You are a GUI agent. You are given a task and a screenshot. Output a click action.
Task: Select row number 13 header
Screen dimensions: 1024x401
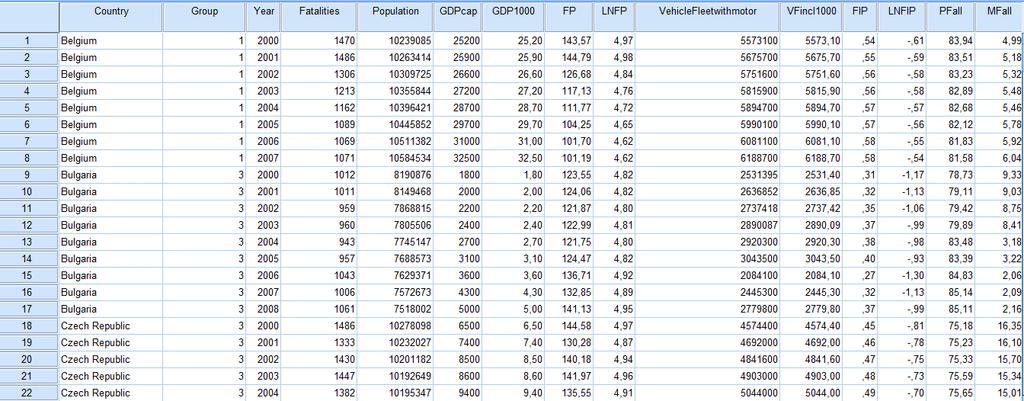pyautogui.click(x=29, y=242)
